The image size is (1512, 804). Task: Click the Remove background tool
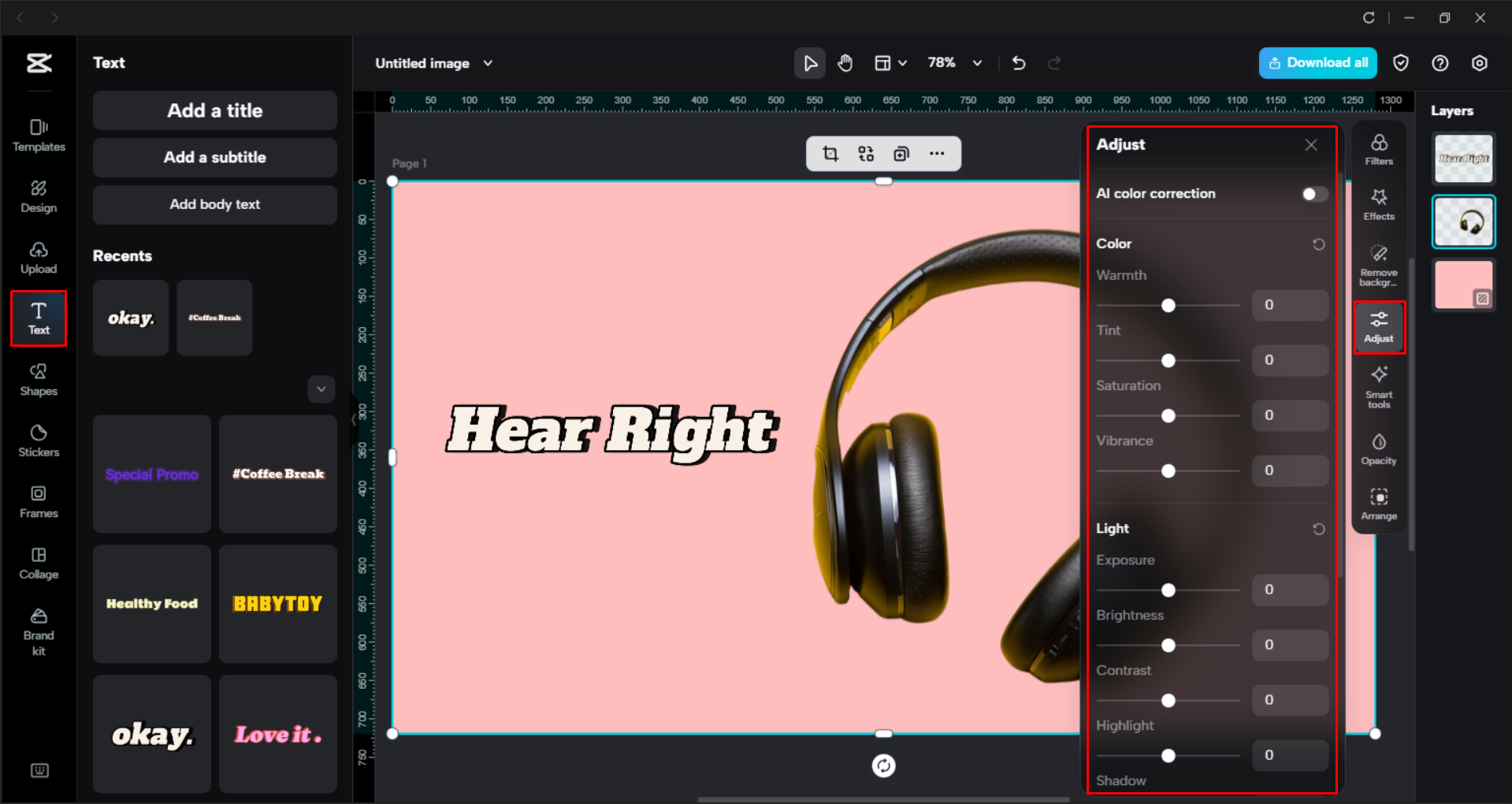(1378, 262)
